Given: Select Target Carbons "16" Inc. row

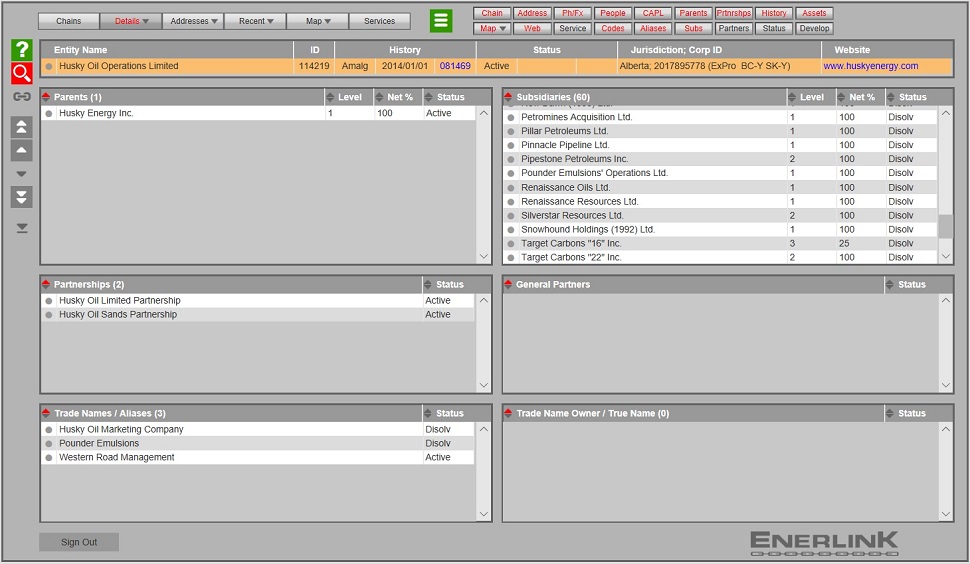Looking at the screenshot, I should tap(721, 244).
